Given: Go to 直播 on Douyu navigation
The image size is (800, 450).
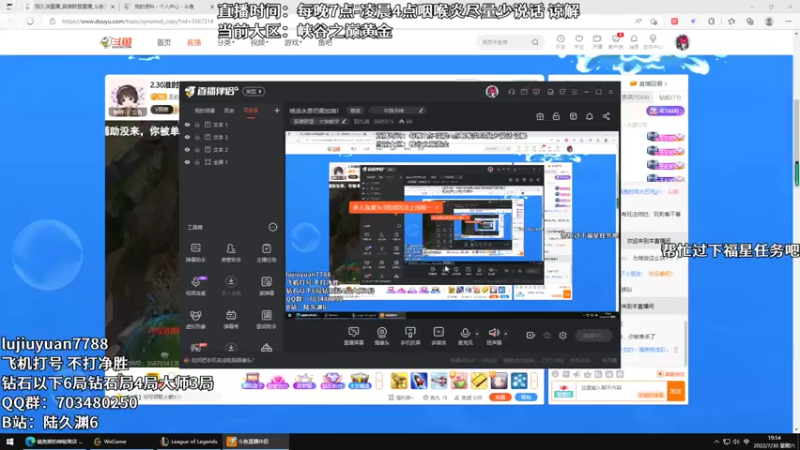Looking at the screenshot, I should (x=194, y=42).
